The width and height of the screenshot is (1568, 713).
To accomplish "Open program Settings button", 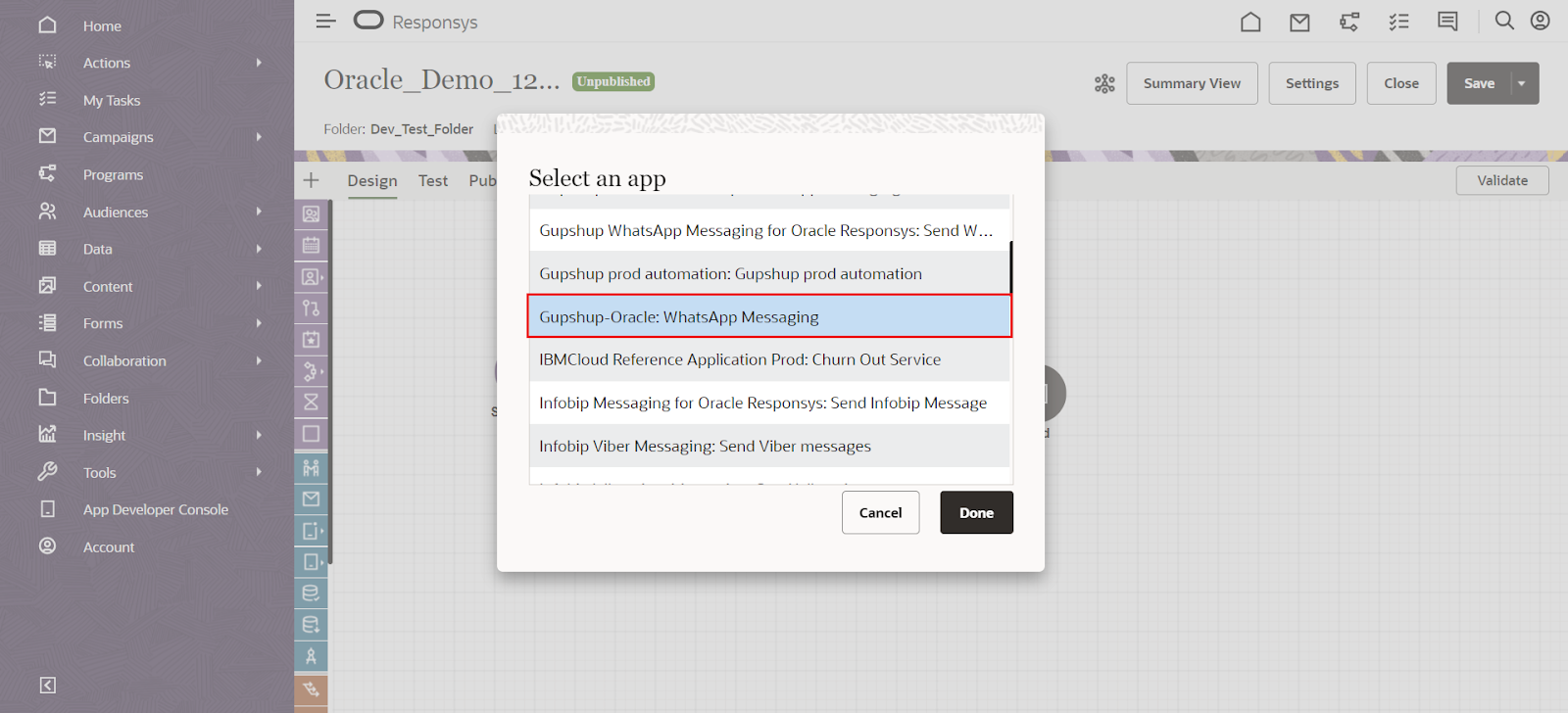I will (1312, 83).
